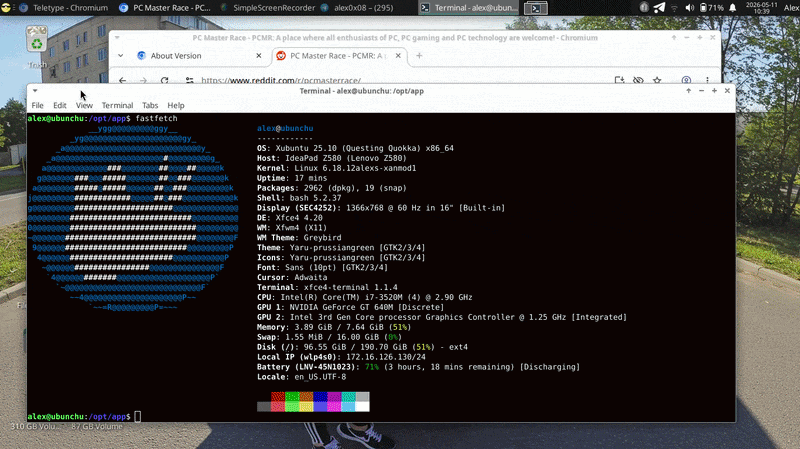Click the Chromium window title text

tap(395, 38)
